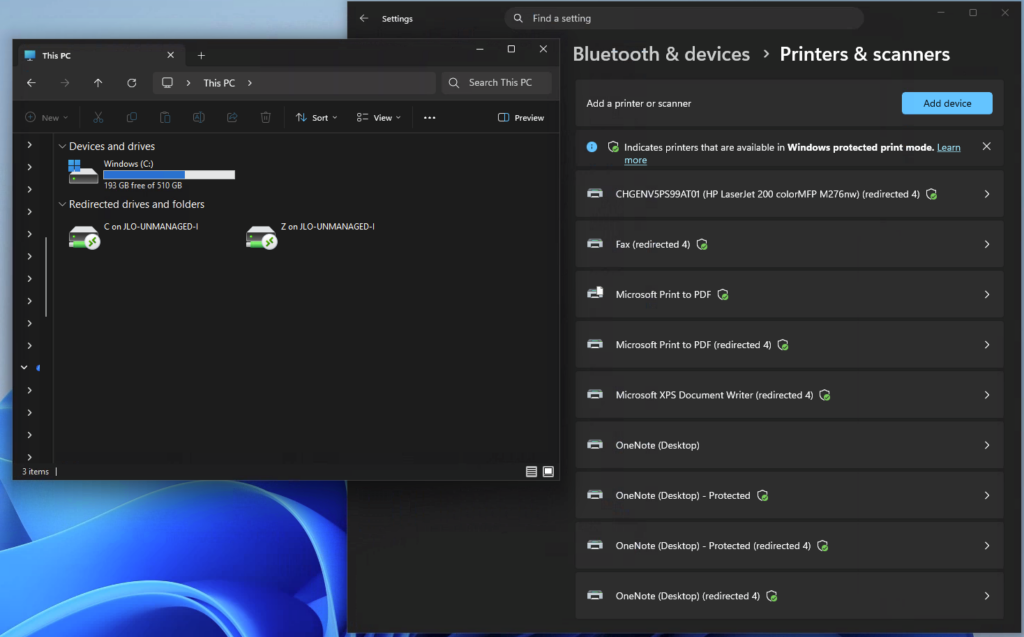The image size is (1024, 637).
Task: Click the chevron after This PC breadcrumb
Action: 249,83
